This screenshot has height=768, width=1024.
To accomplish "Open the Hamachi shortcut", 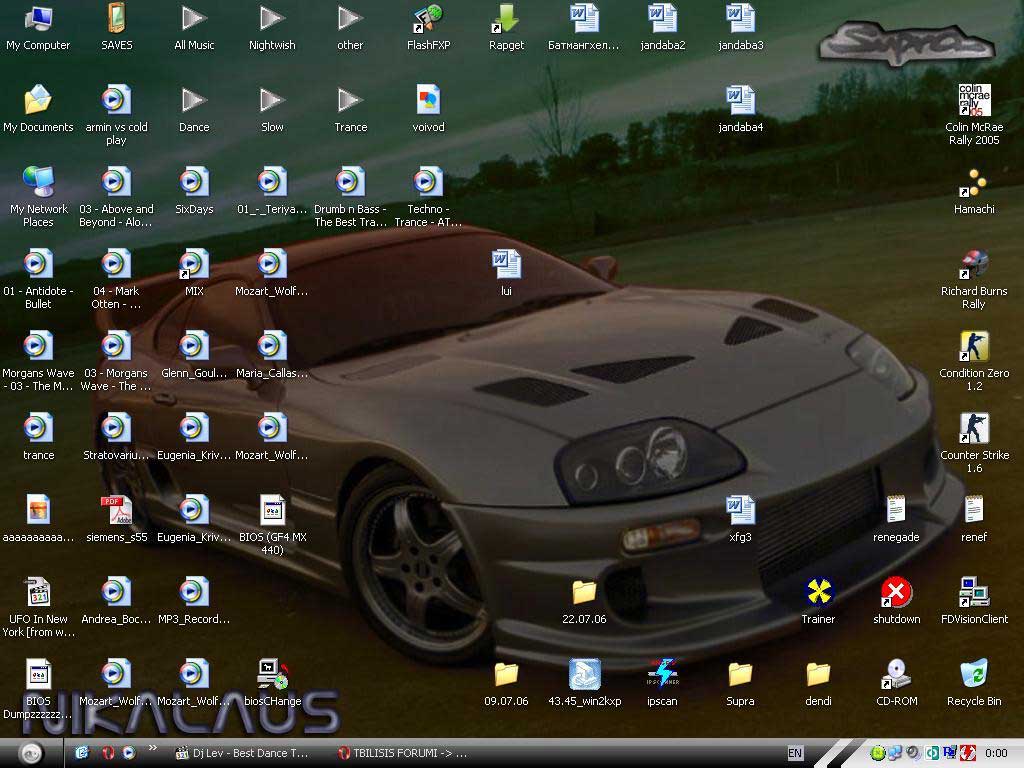I will pos(973,184).
